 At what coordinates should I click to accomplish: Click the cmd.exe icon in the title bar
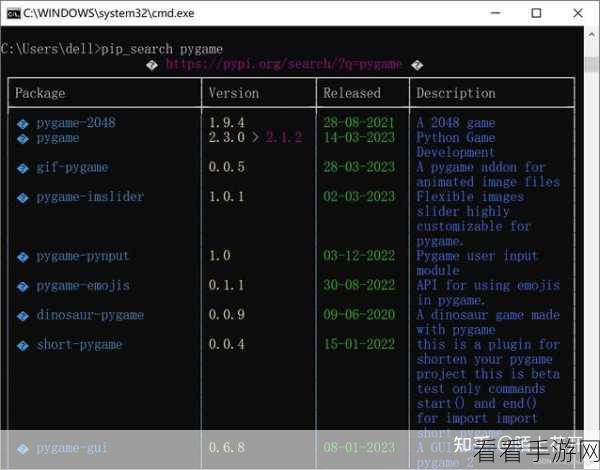[13, 14]
